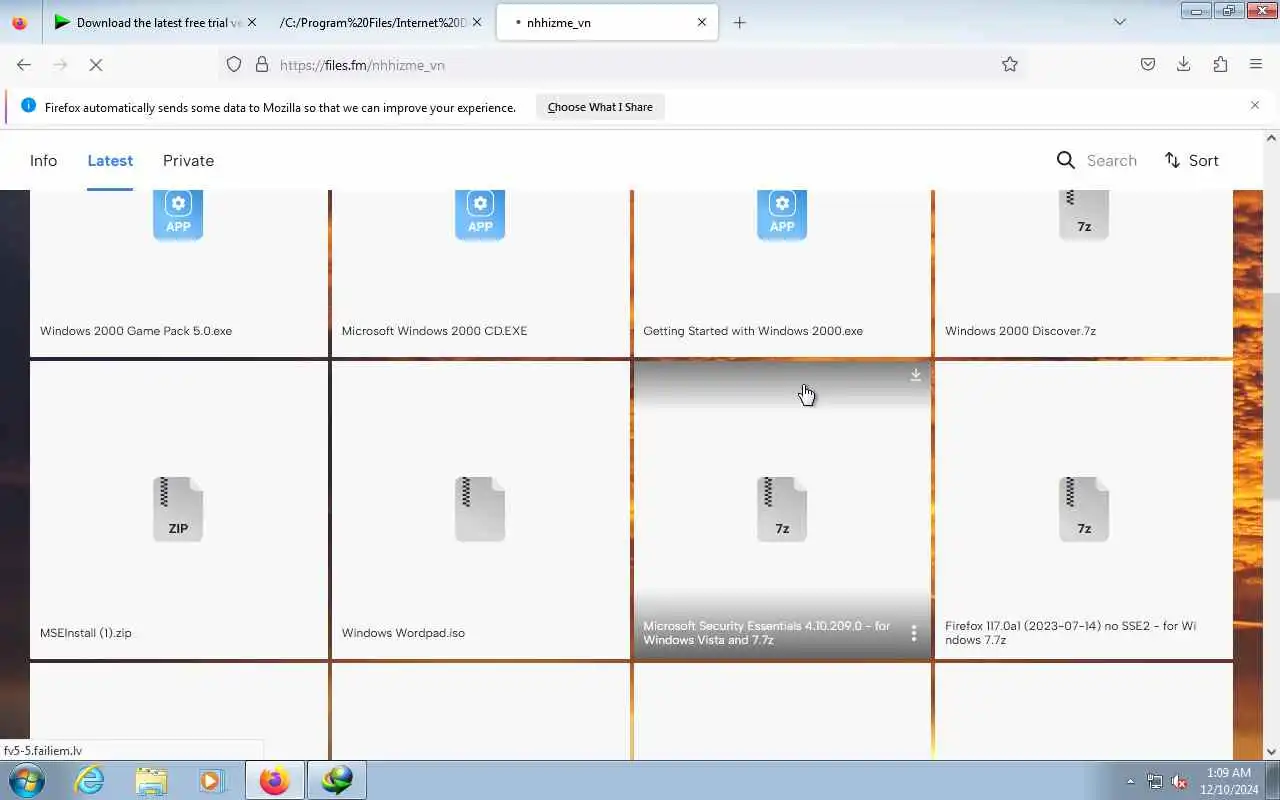The width and height of the screenshot is (1280, 800).
Task: Open Windows 2000 Game Pack 5.0.exe file name
Action: coord(136,331)
